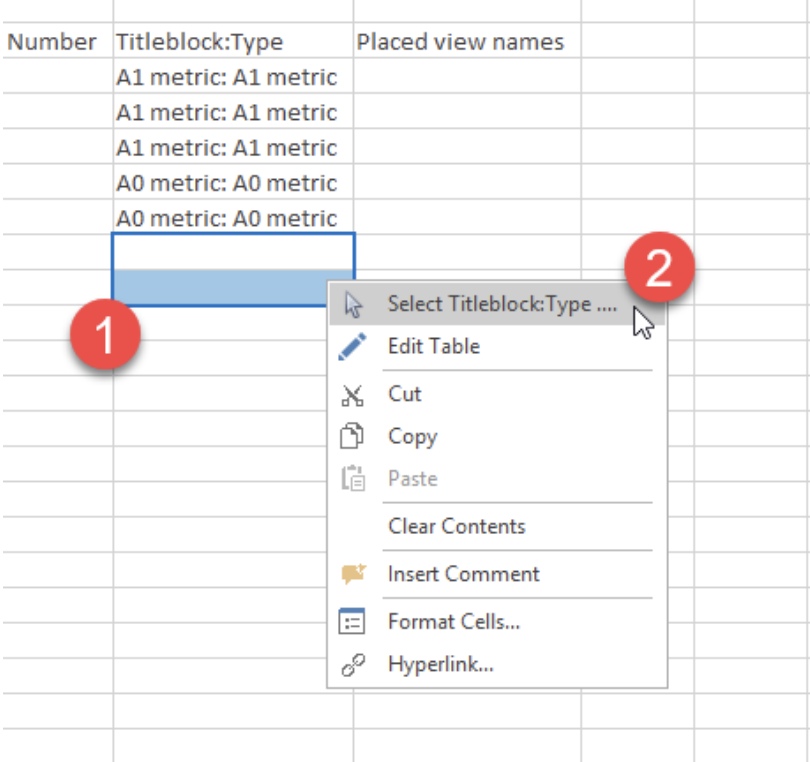The image size is (810, 762).
Task: Choose Clear Contents menu entry
Action: pos(497,526)
